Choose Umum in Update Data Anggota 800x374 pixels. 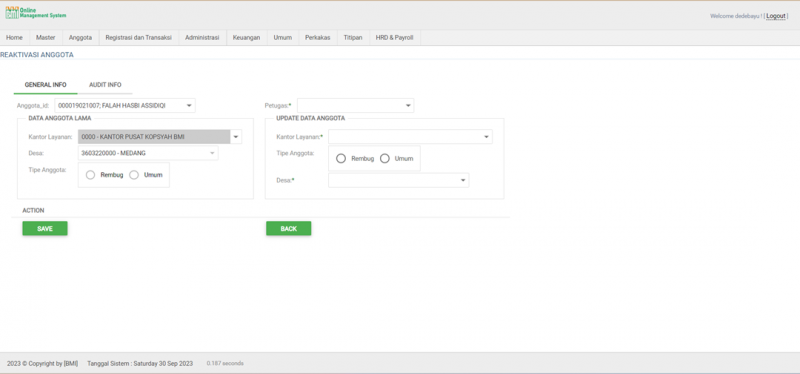point(385,159)
